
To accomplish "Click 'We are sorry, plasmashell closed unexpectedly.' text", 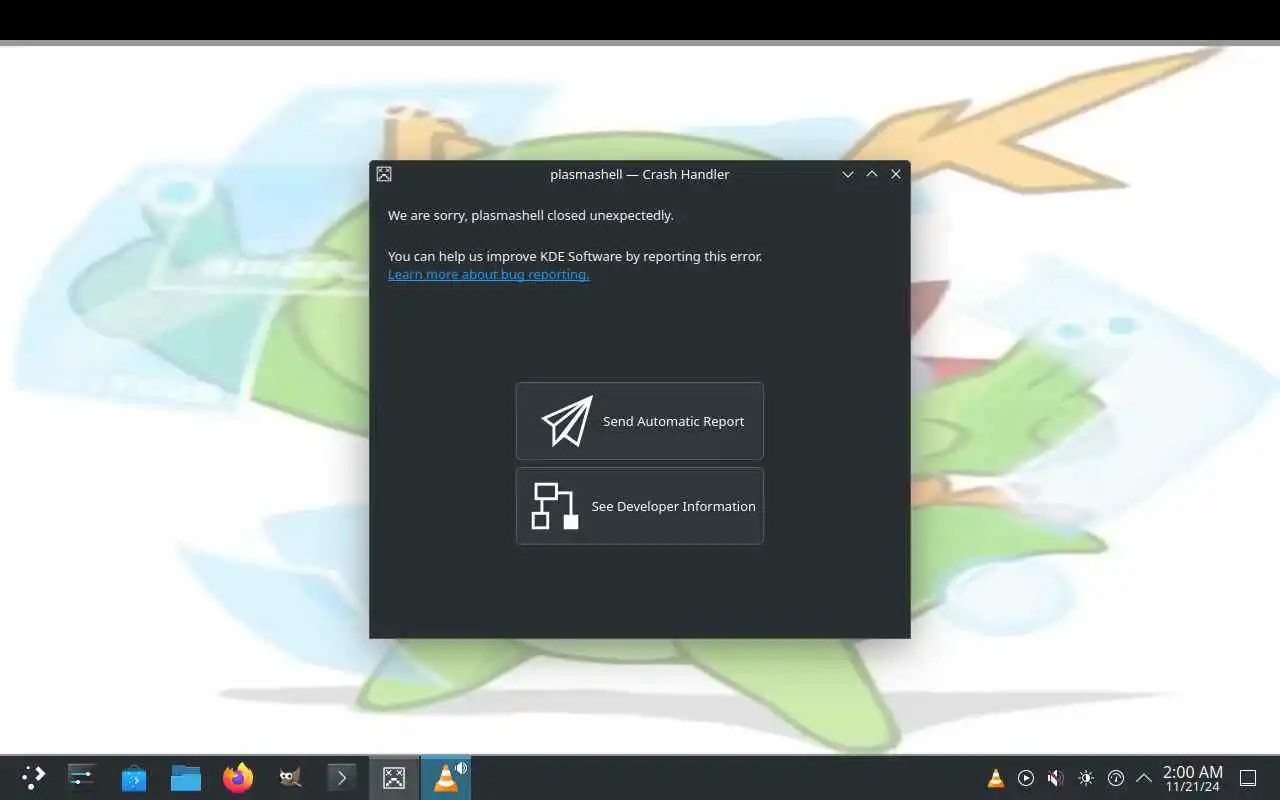I will pyautogui.click(x=531, y=215).
